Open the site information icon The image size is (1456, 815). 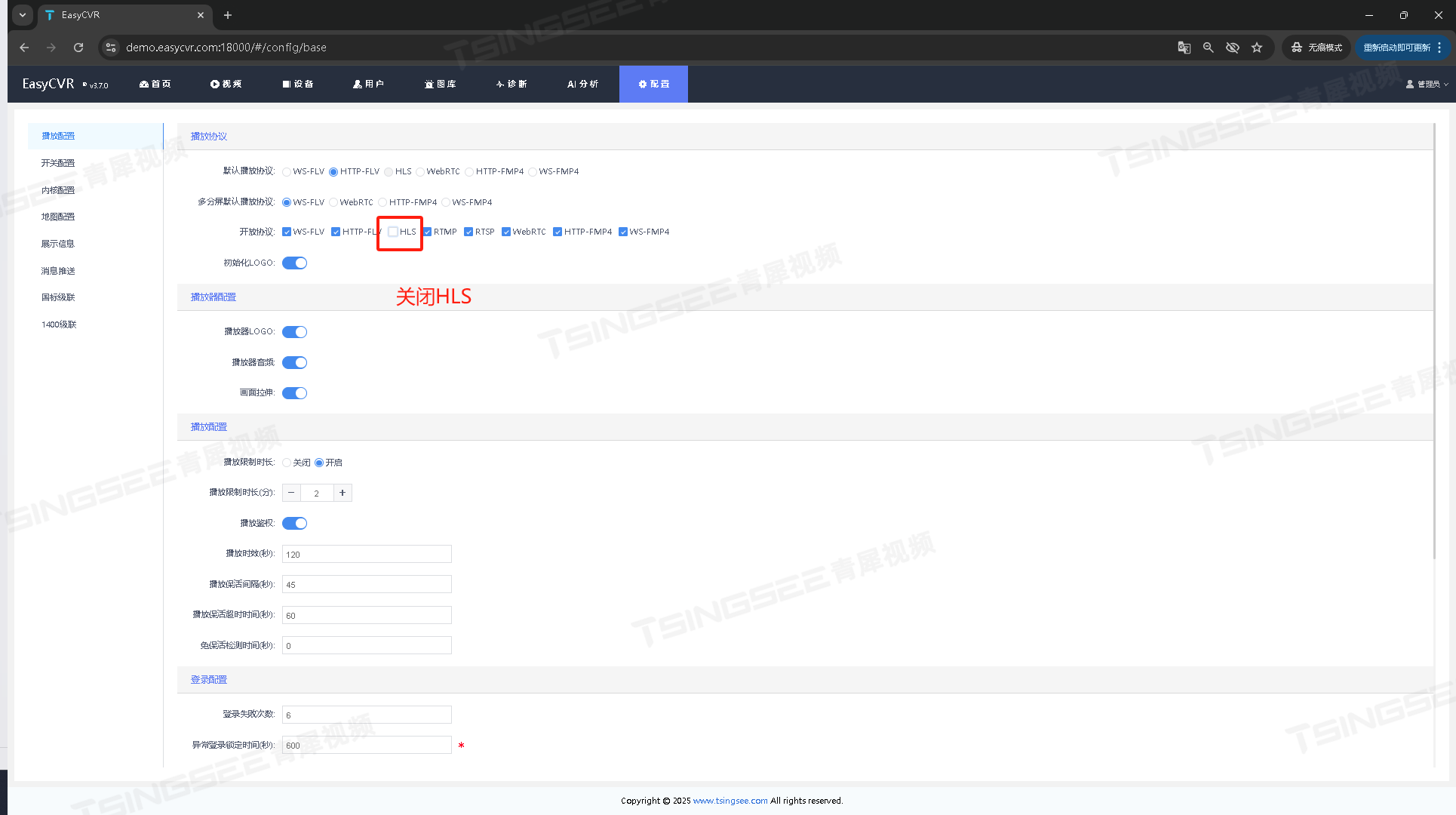pos(111,48)
